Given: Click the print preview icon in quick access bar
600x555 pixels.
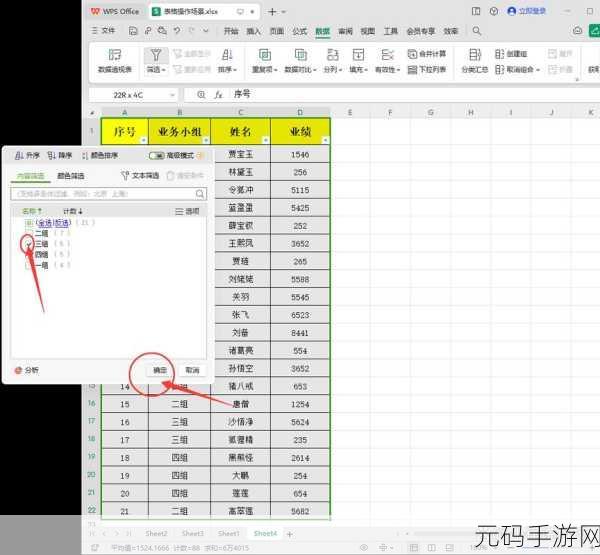Looking at the screenshot, I should [162, 31].
